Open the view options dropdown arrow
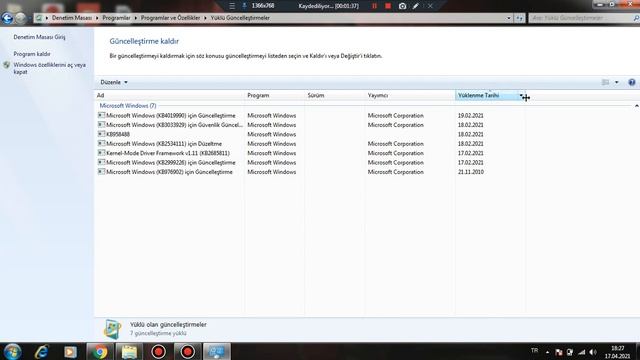Image resolution: width=640 pixels, height=360 pixels. (617, 82)
